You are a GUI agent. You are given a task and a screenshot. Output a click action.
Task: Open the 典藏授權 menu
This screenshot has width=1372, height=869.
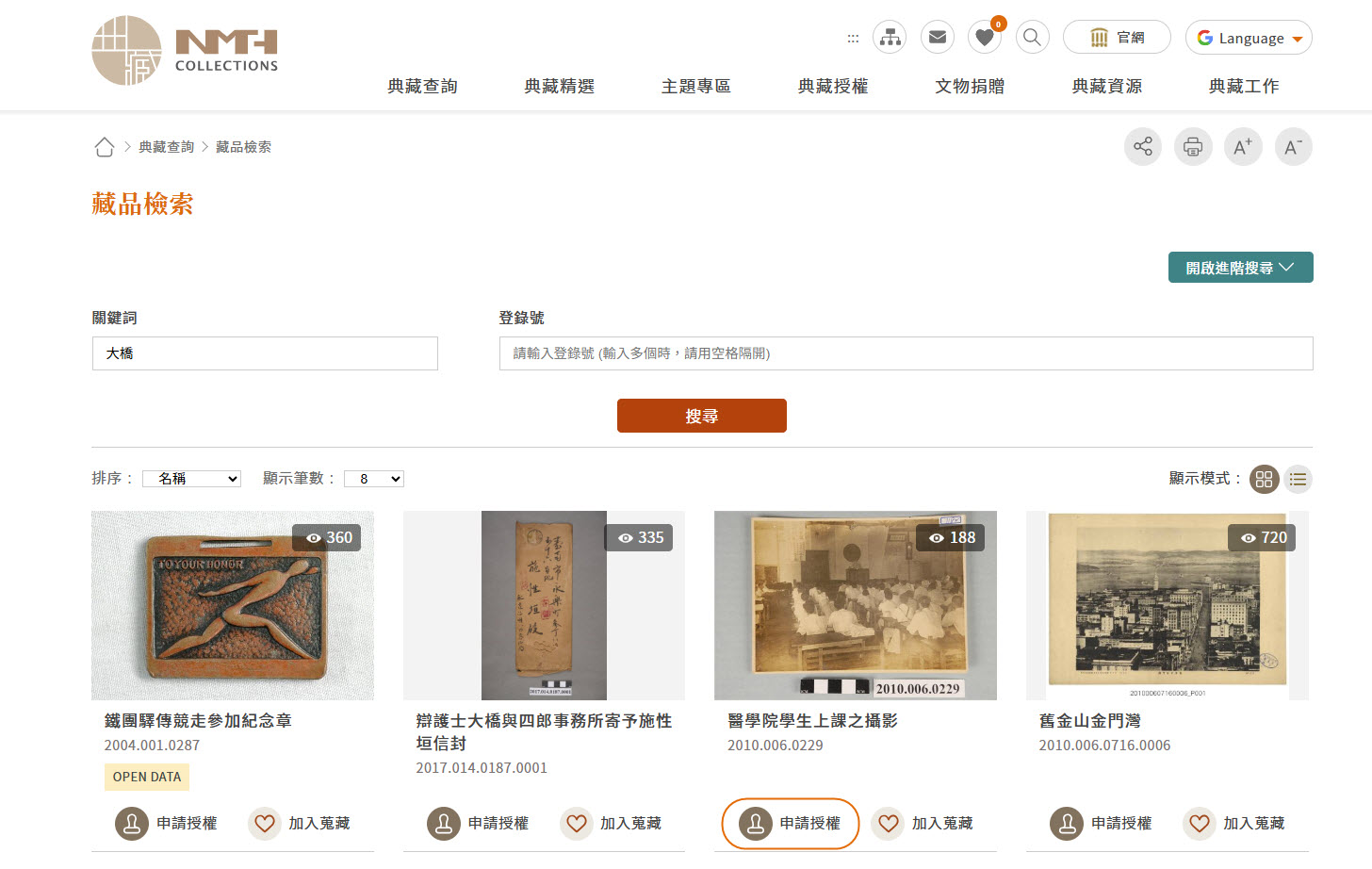(833, 87)
